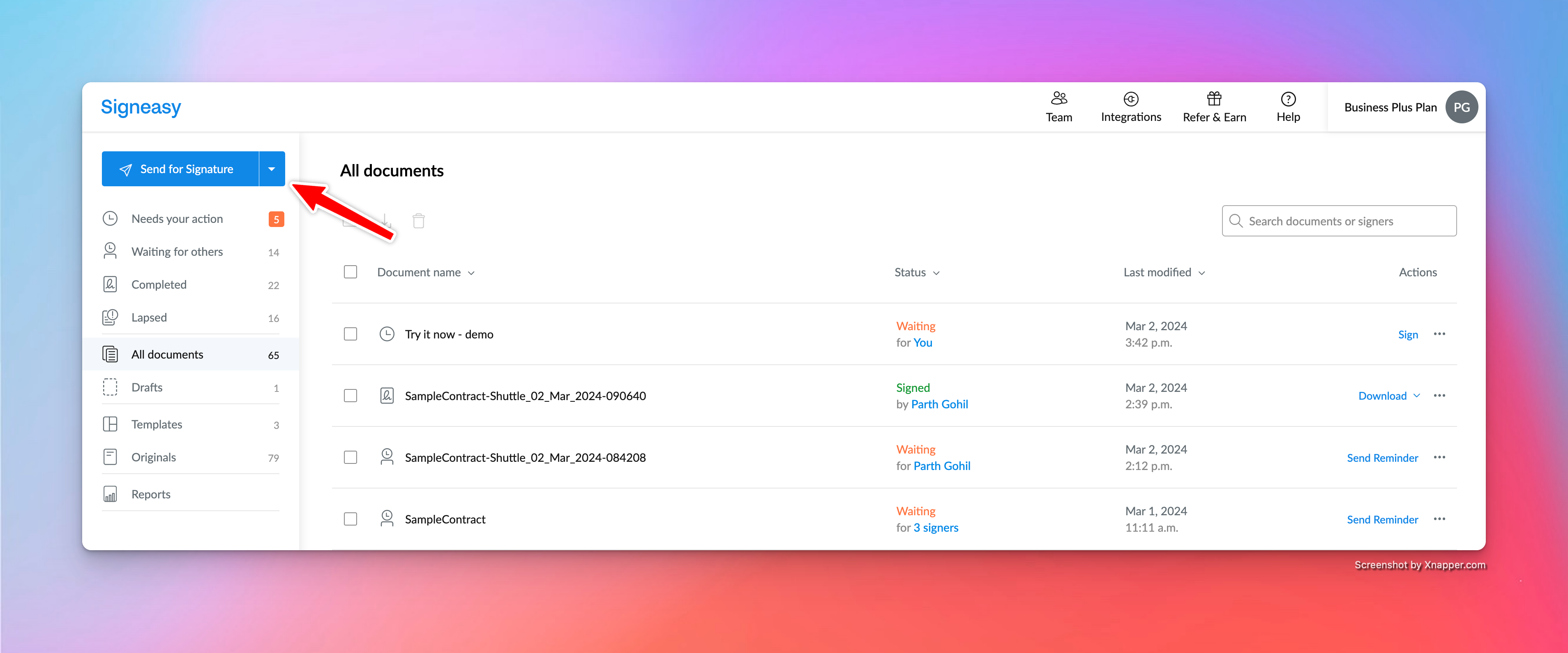Send Reminder for the SampleContract row
1568x653 pixels.
pyautogui.click(x=1382, y=520)
